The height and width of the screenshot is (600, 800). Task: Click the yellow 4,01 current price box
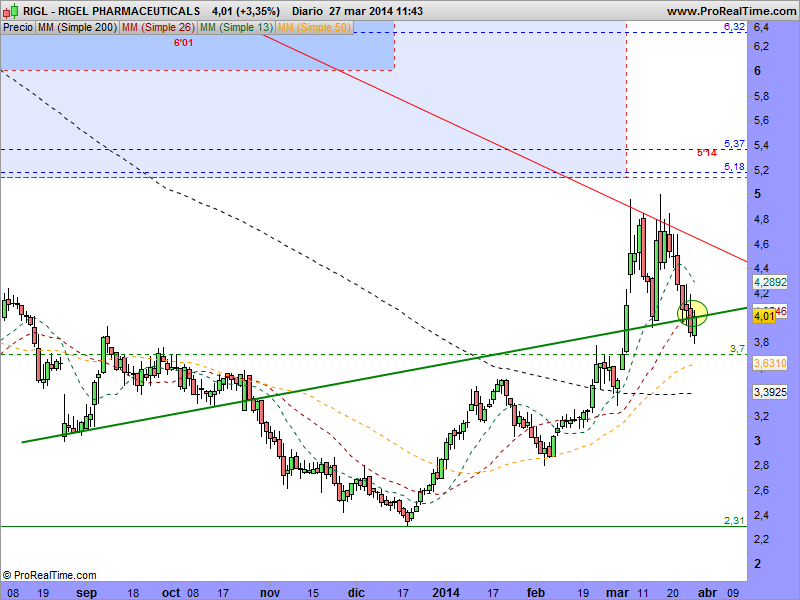[x=764, y=316]
